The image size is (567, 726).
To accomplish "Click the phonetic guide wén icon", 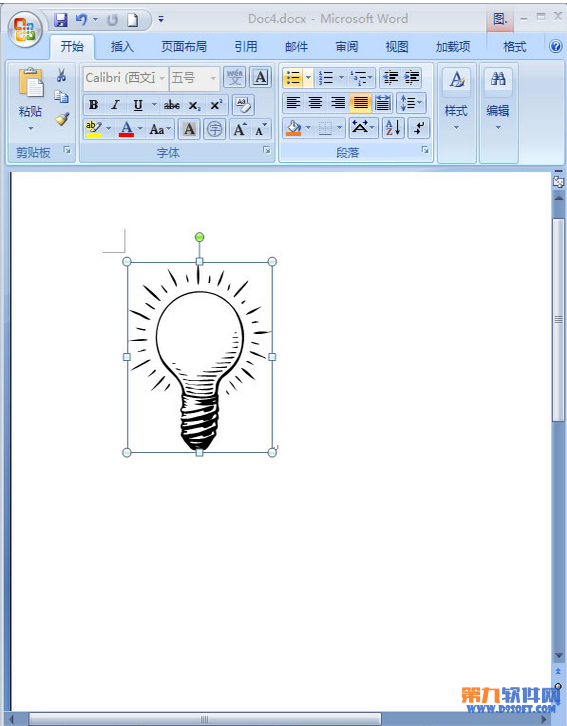I will pos(234,77).
